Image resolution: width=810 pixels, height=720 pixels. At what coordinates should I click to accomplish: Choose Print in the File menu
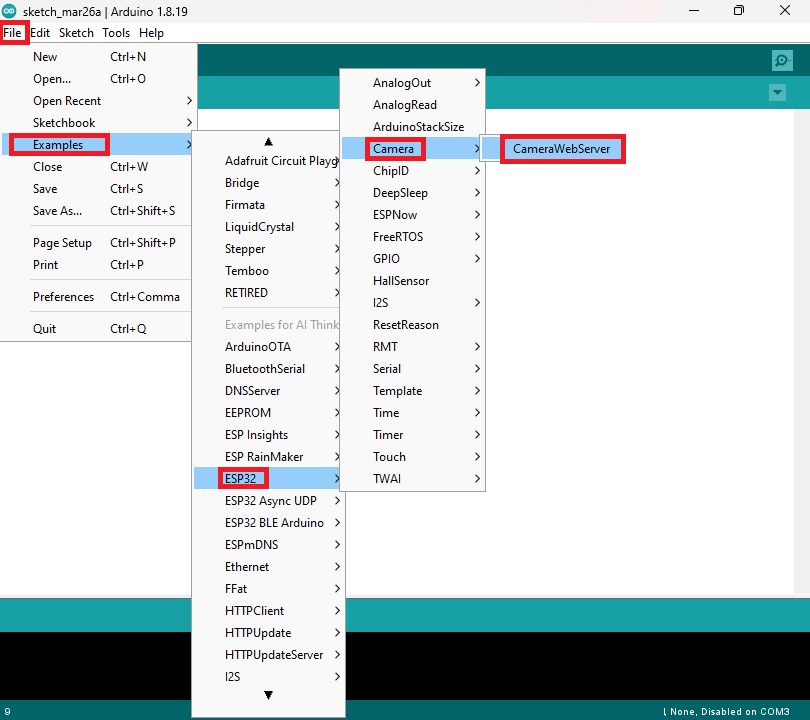[98, 265]
